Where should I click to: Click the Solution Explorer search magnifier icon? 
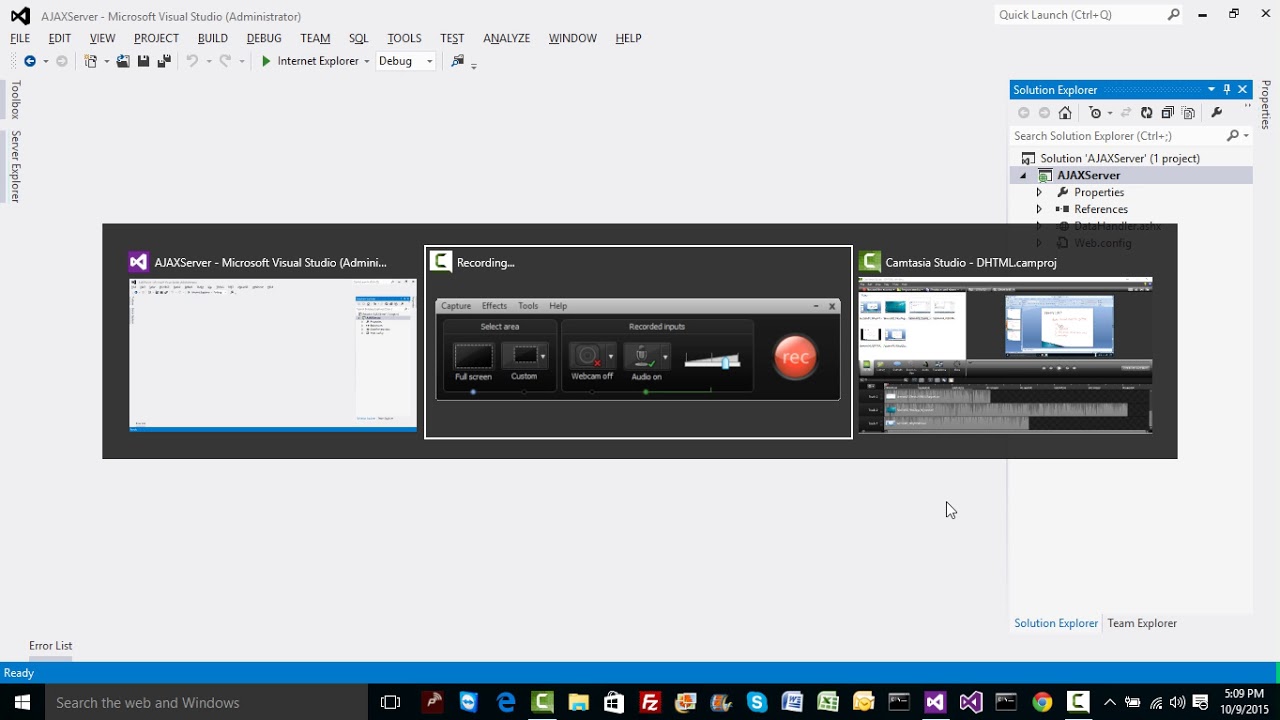(x=1232, y=136)
